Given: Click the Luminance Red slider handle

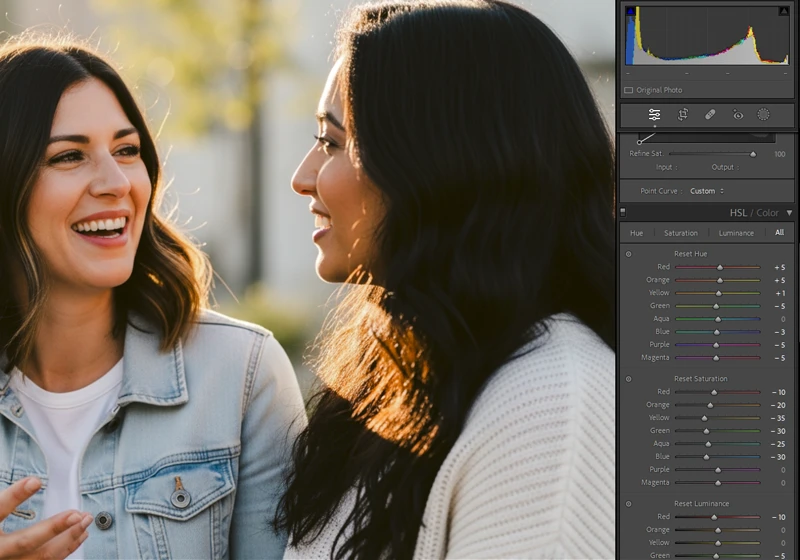Looking at the screenshot, I should [x=714, y=517].
